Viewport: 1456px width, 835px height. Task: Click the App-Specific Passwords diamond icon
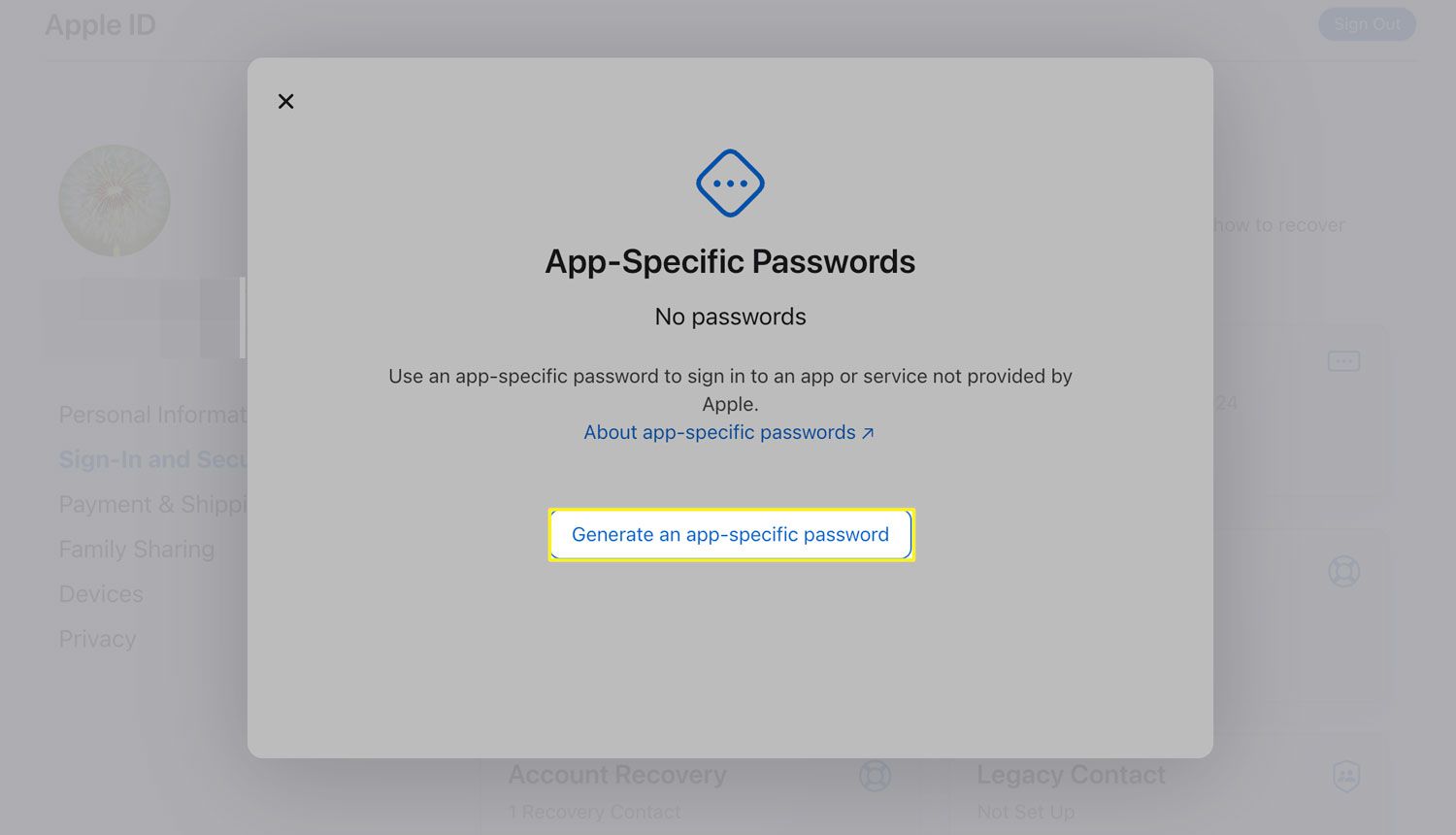tap(730, 184)
